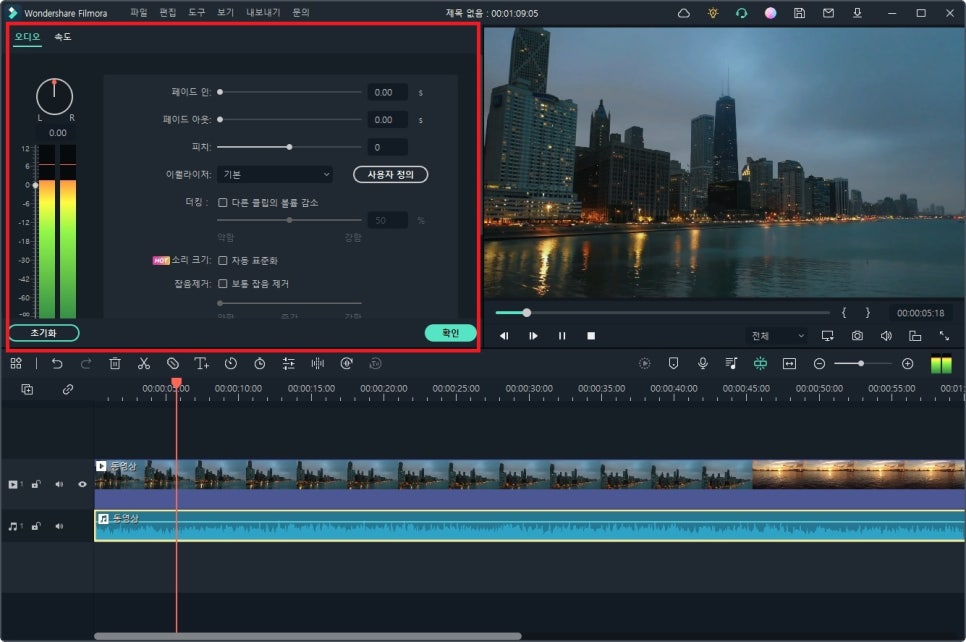Click the preview playback progress handle
This screenshot has height=642, width=966.
coord(527,313)
